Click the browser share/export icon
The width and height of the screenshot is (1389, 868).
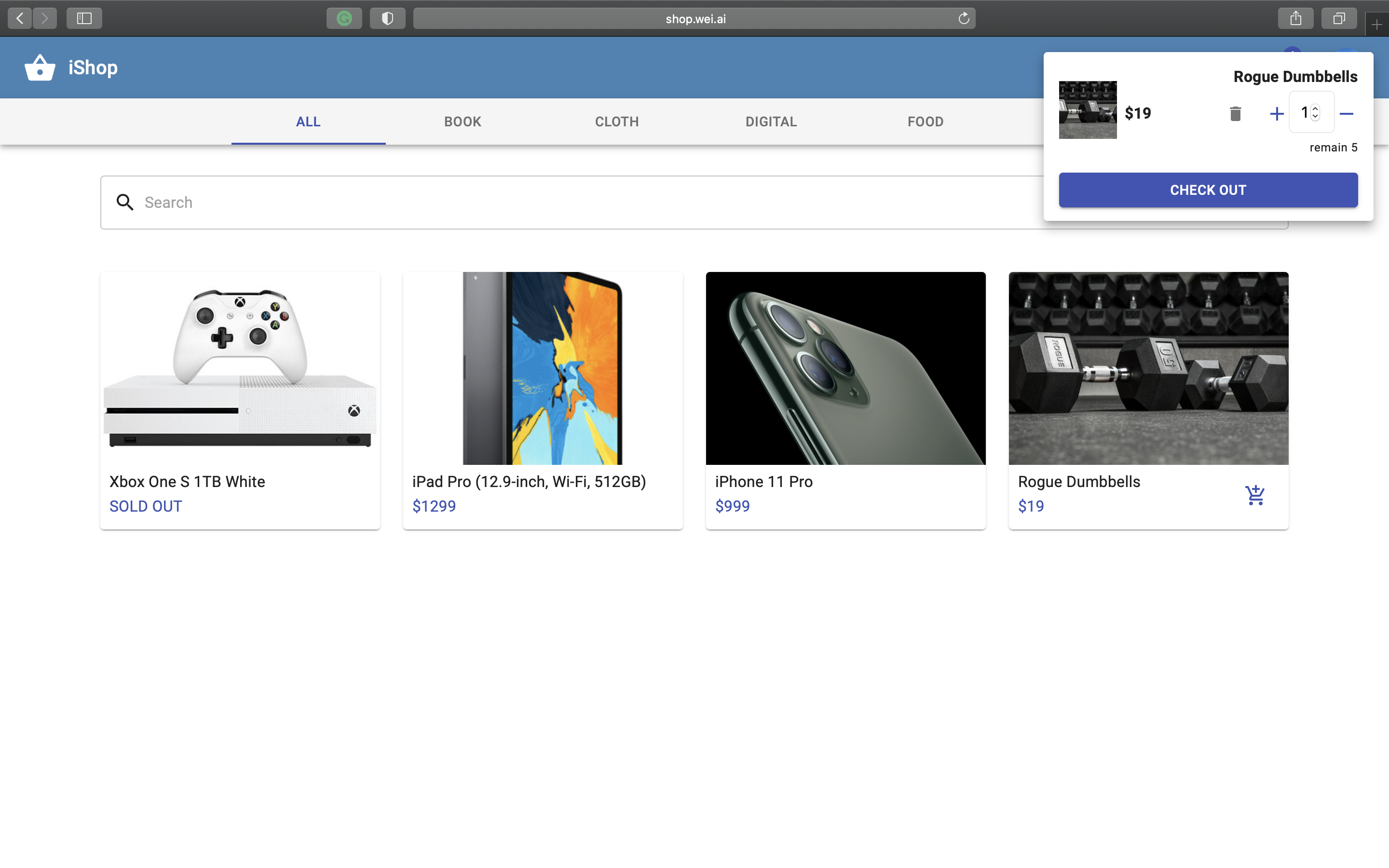pos(1296,18)
